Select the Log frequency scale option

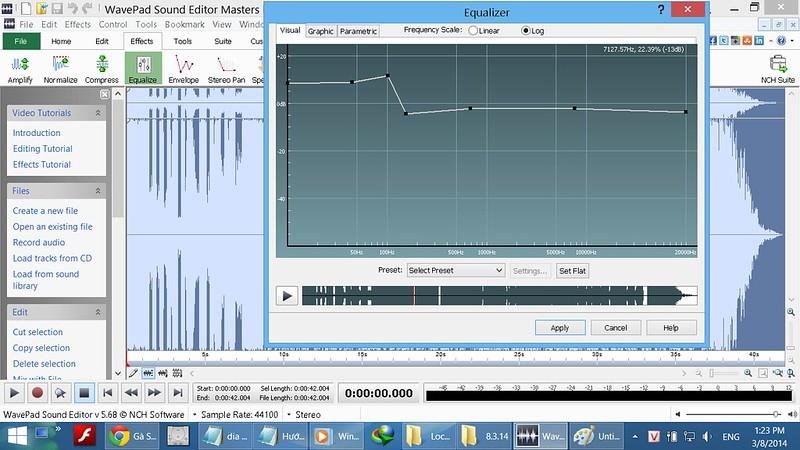coord(527,31)
